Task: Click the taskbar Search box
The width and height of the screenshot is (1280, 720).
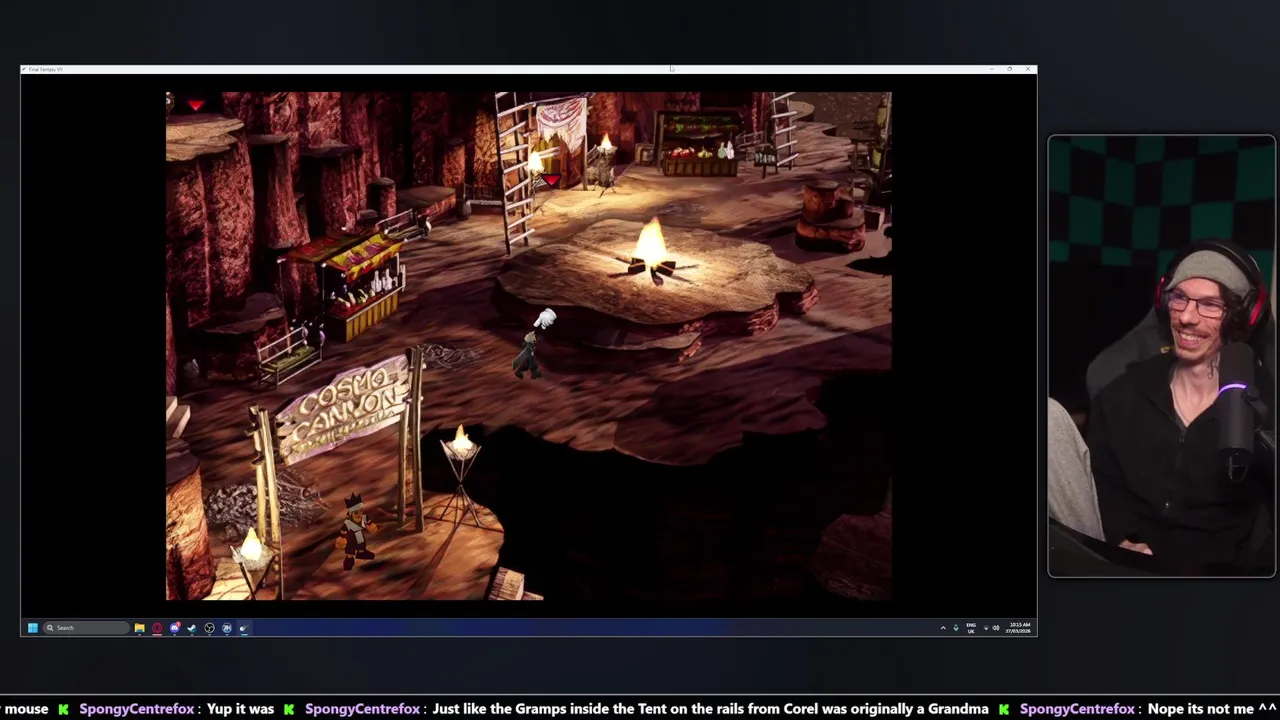Action: pos(87,628)
